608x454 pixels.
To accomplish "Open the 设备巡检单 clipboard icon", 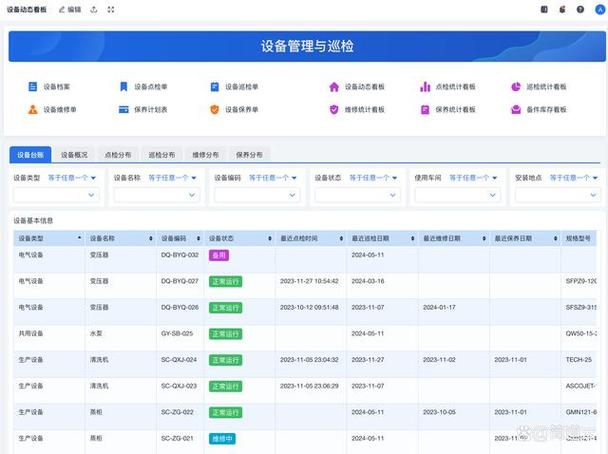I will click(x=214, y=87).
